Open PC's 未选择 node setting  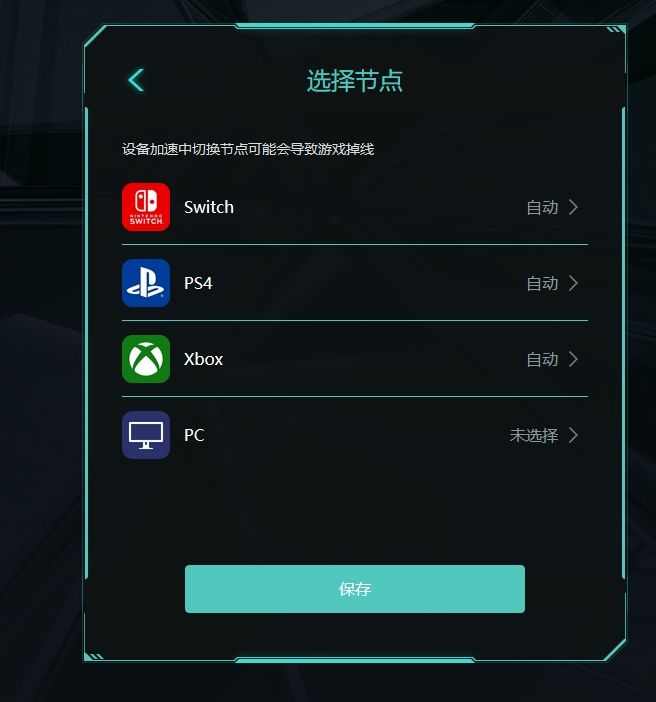coord(534,436)
